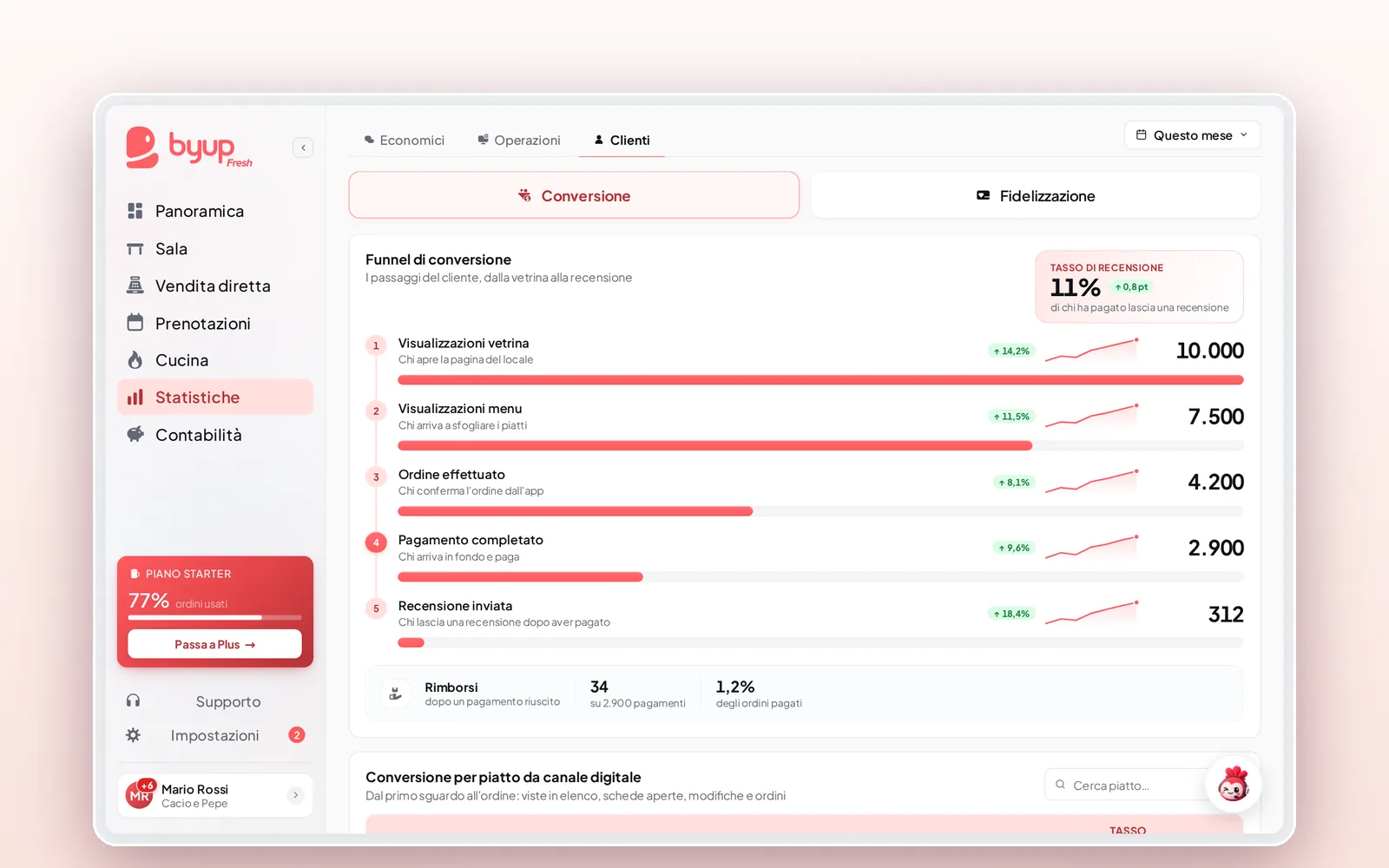Image resolution: width=1389 pixels, height=868 pixels.
Task: Go to the Sala section
Action: 215,248
